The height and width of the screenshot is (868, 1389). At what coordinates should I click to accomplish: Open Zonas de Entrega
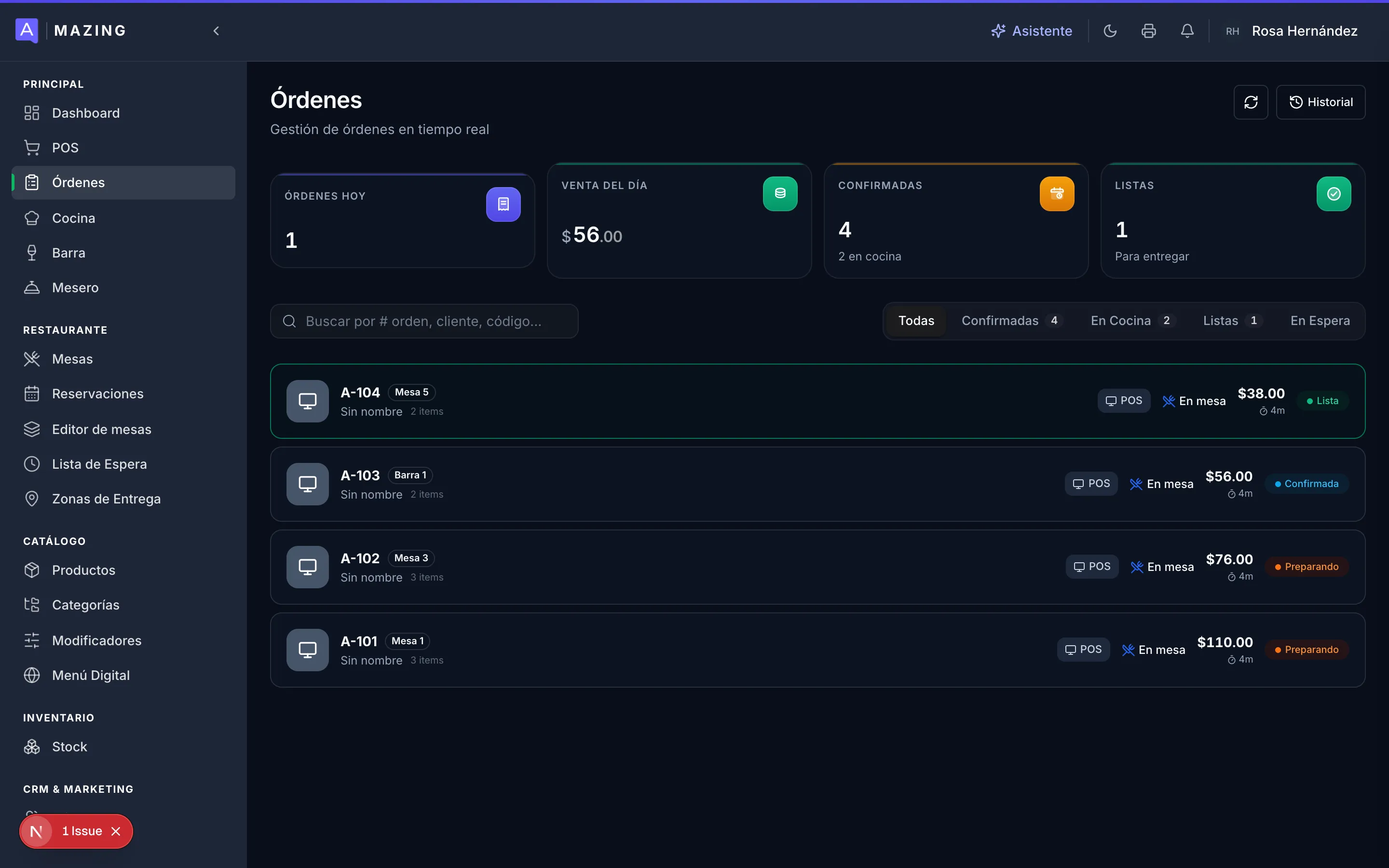[123, 499]
